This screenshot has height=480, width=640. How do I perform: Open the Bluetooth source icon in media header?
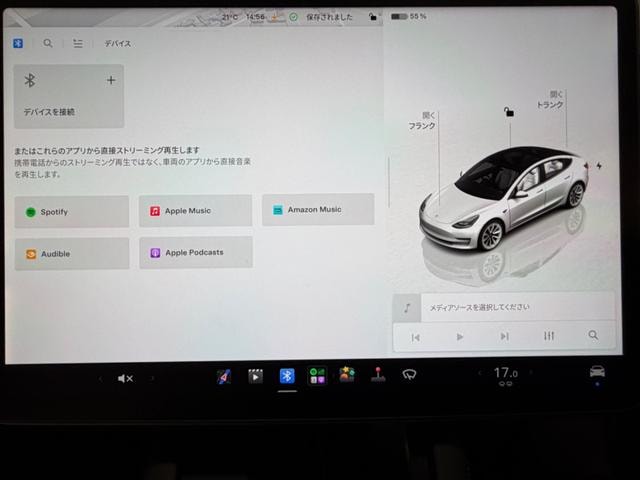pos(18,43)
